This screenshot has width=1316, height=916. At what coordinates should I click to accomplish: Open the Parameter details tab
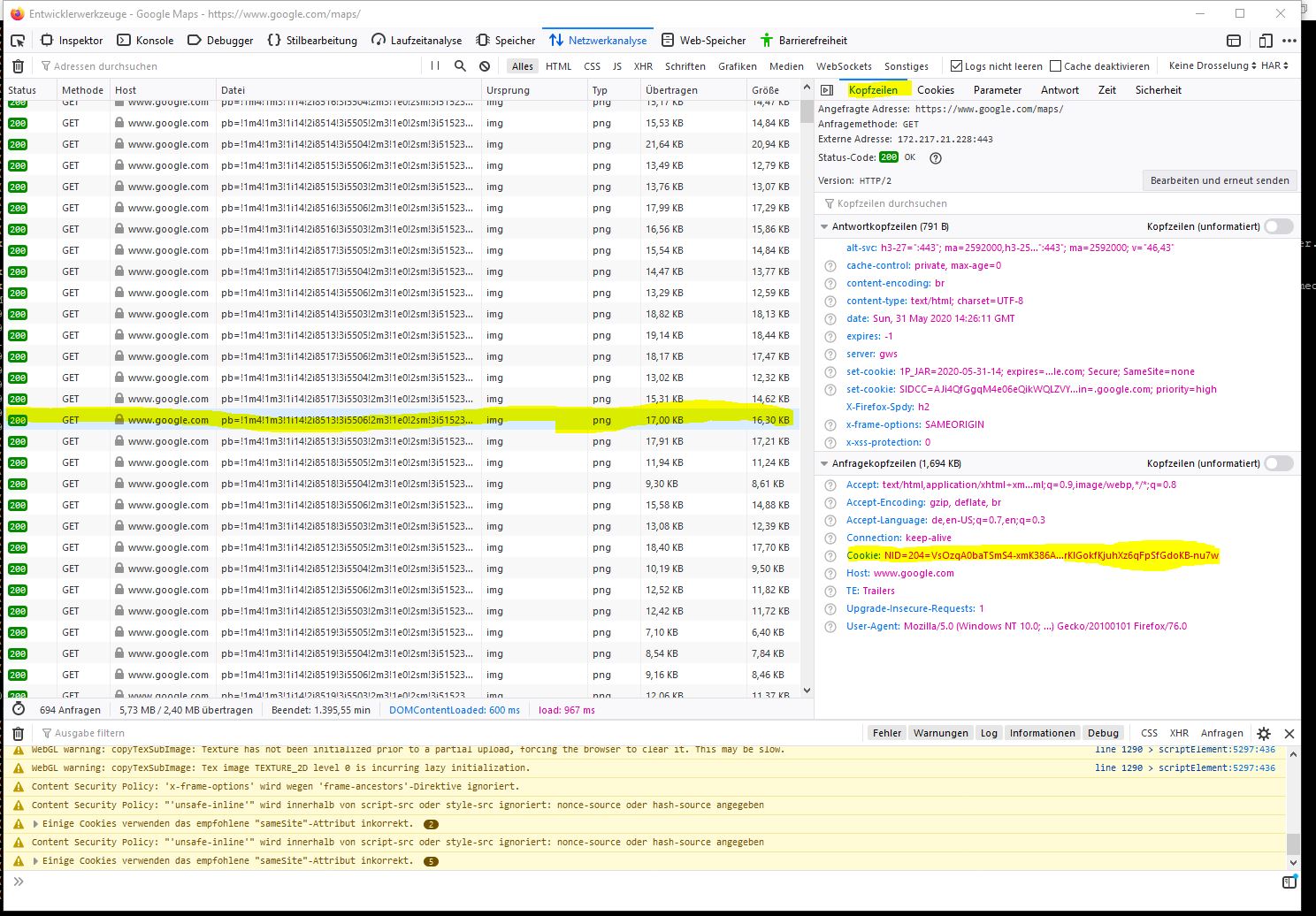(998, 90)
